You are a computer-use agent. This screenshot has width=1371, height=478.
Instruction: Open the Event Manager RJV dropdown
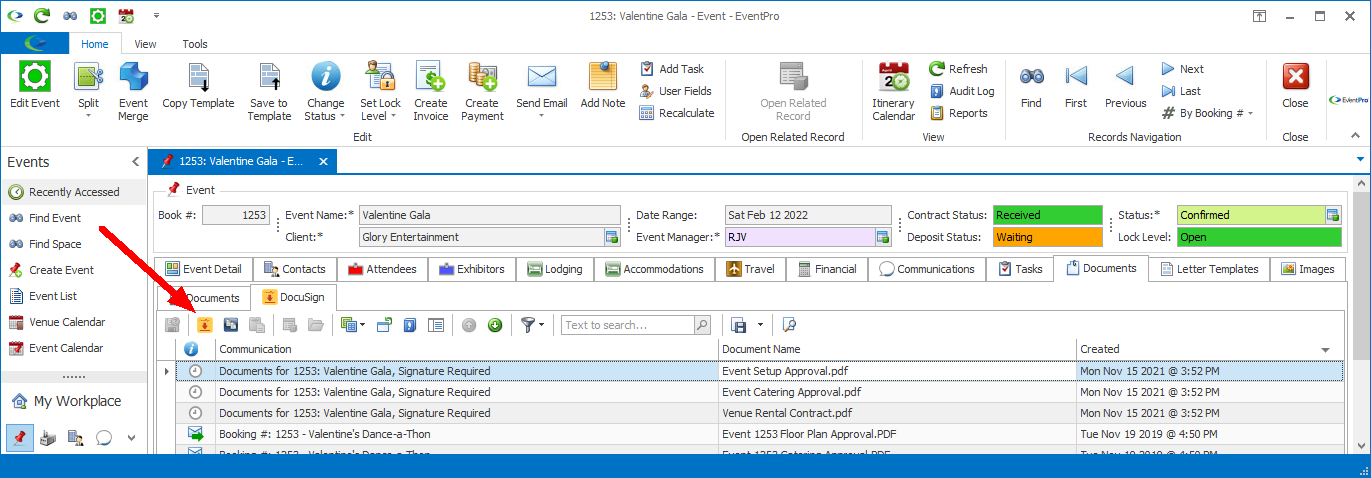coord(882,237)
